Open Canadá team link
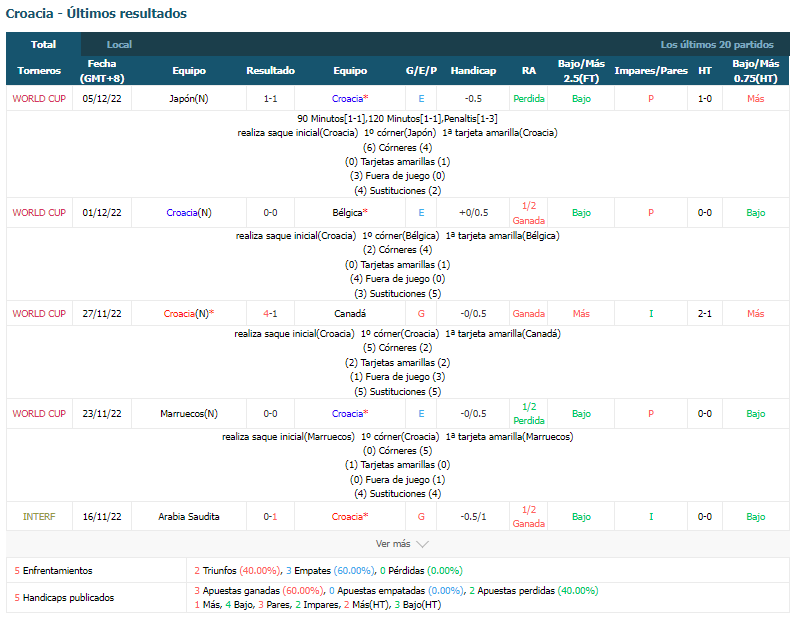Image resolution: width=798 pixels, height=619 pixels. coord(350,314)
